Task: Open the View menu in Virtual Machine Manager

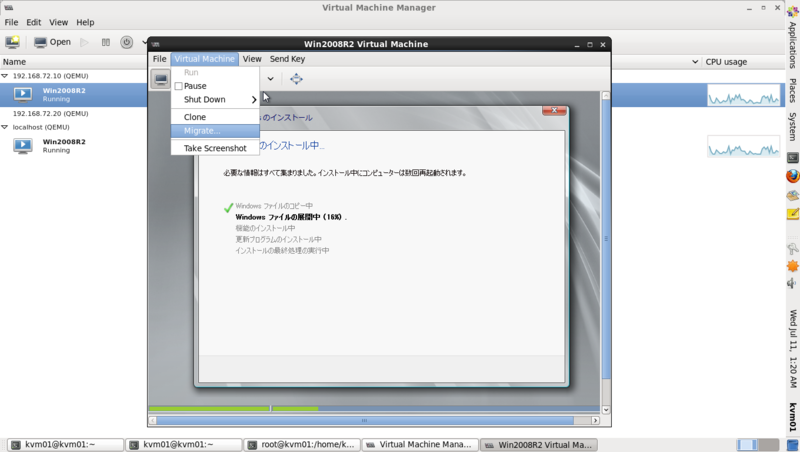Action: (58, 22)
